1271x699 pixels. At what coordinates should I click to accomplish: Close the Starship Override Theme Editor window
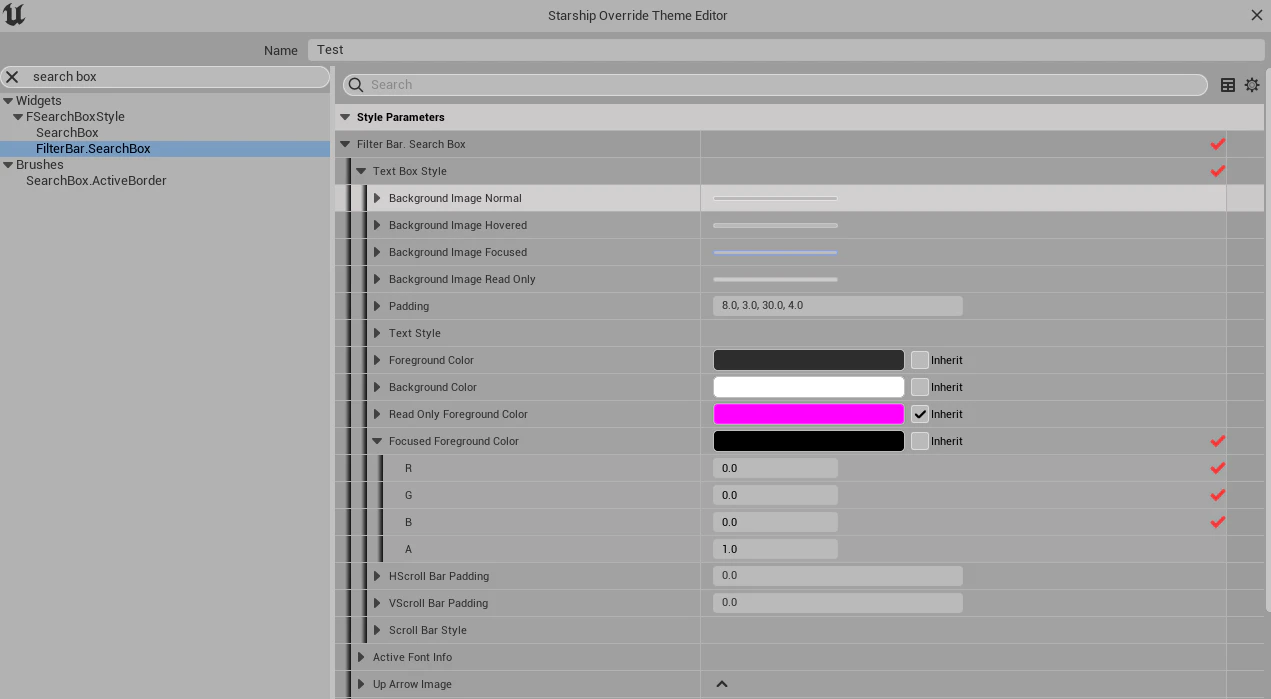(x=1257, y=15)
